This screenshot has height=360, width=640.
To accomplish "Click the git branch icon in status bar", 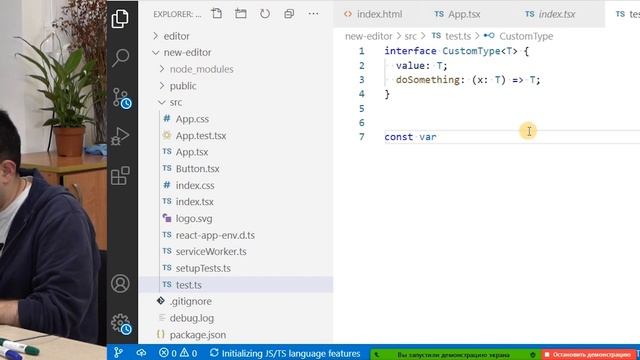I will pos(118,353).
